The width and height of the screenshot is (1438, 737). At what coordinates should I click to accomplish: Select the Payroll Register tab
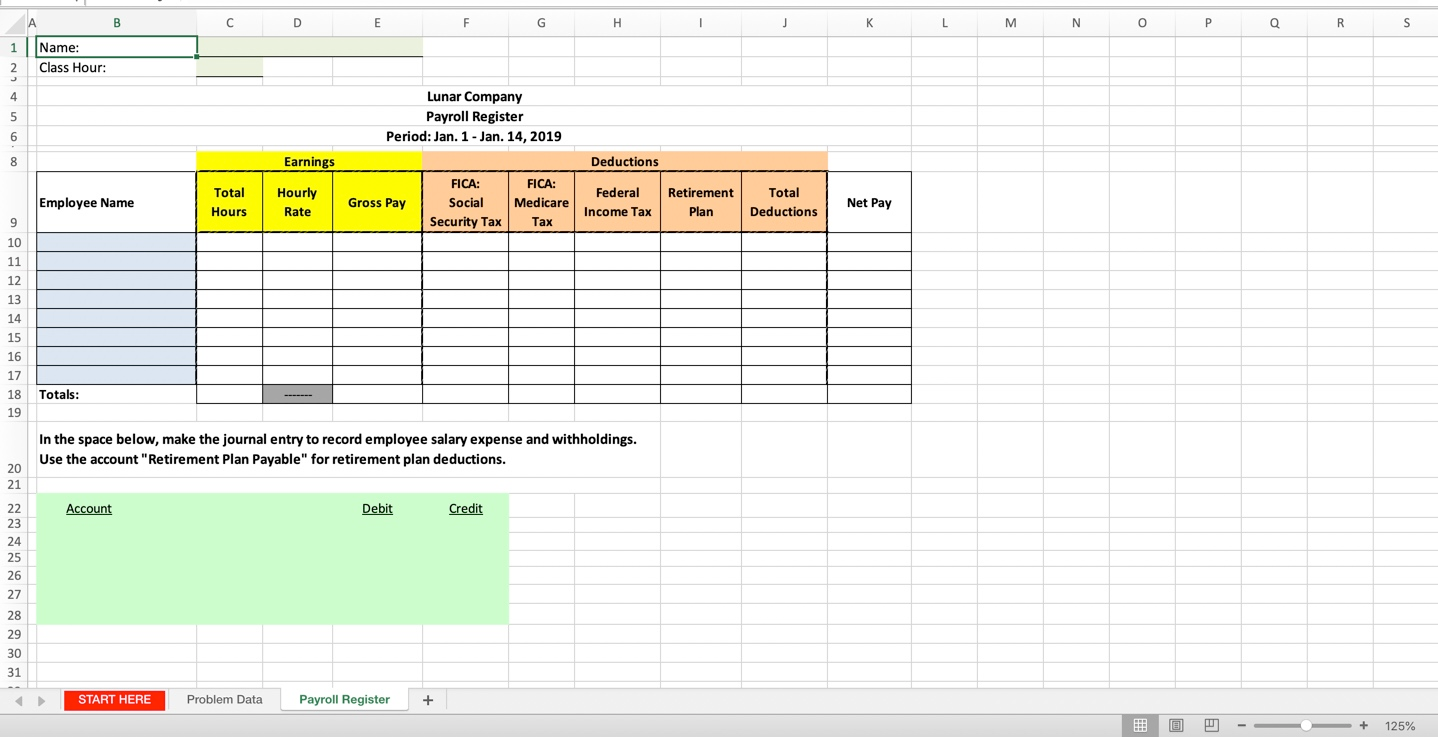pyautogui.click(x=344, y=699)
